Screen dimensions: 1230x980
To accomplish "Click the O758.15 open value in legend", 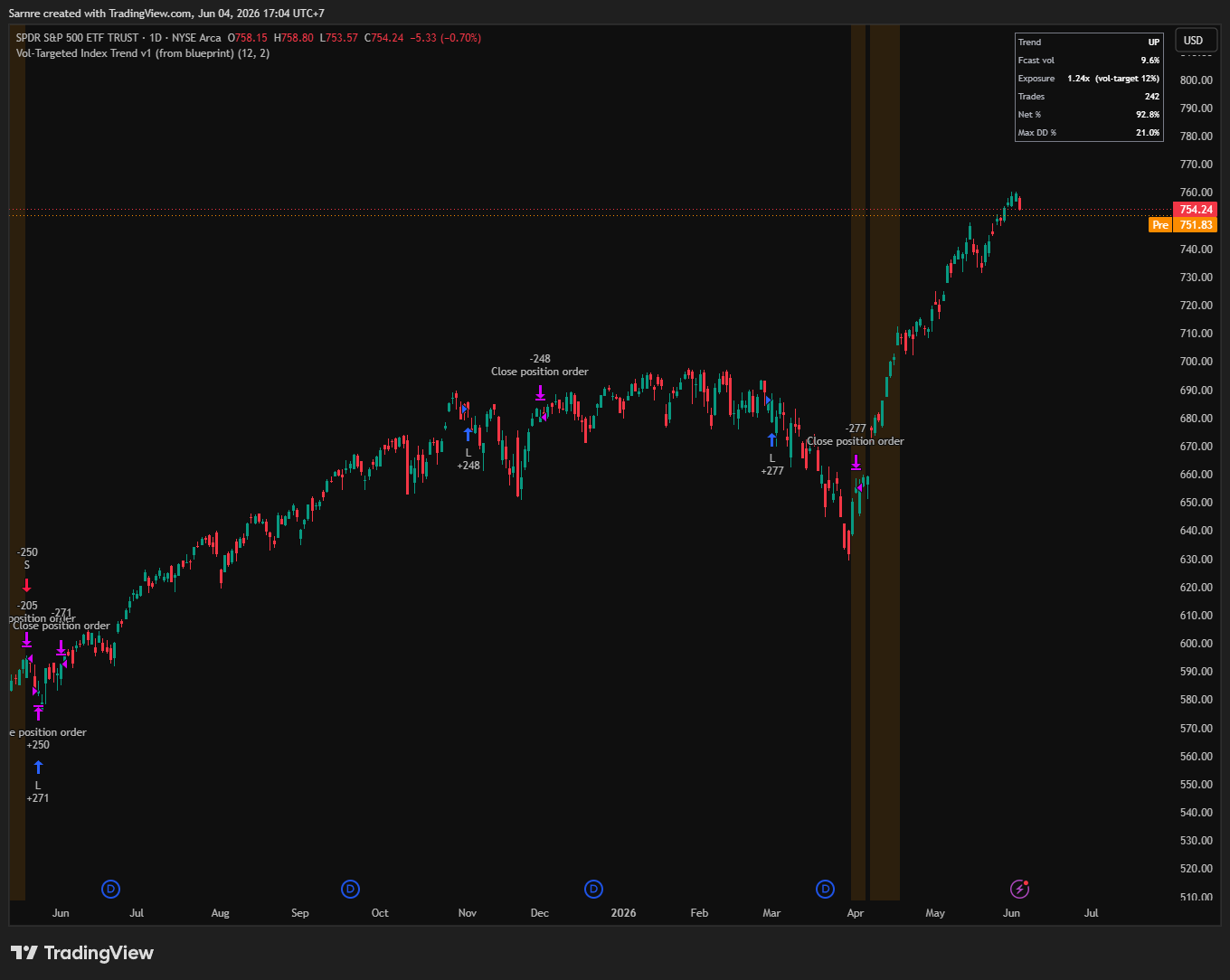I will point(247,38).
